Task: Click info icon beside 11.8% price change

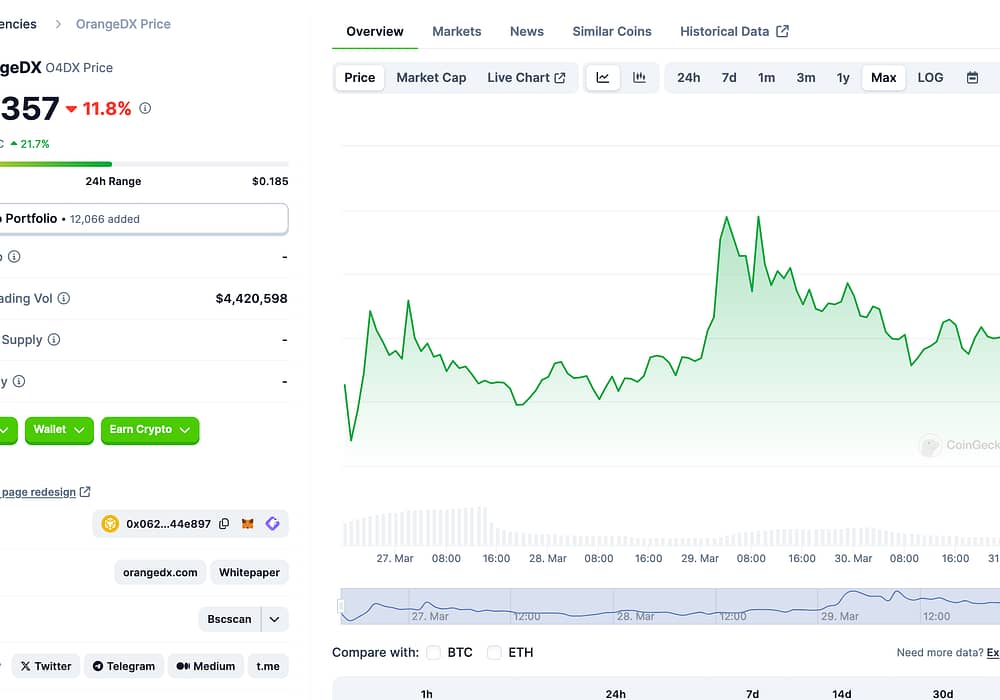Action: 145,108
